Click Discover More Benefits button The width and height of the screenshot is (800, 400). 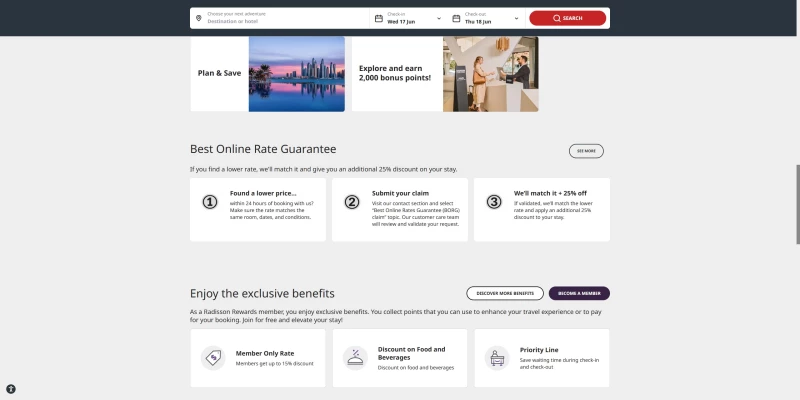point(505,293)
